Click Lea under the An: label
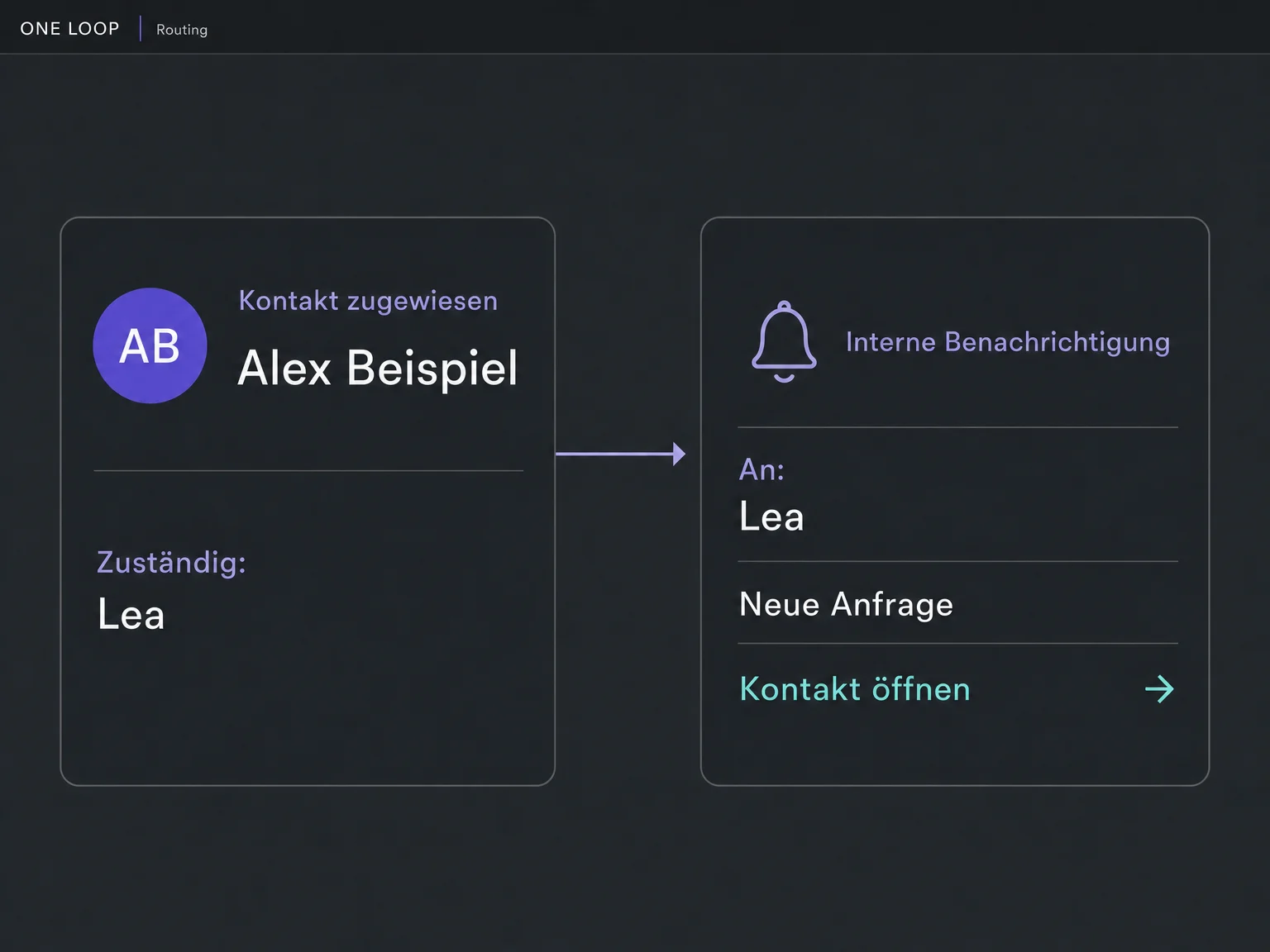Screen dimensions: 1270x952 [x=771, y=517]
